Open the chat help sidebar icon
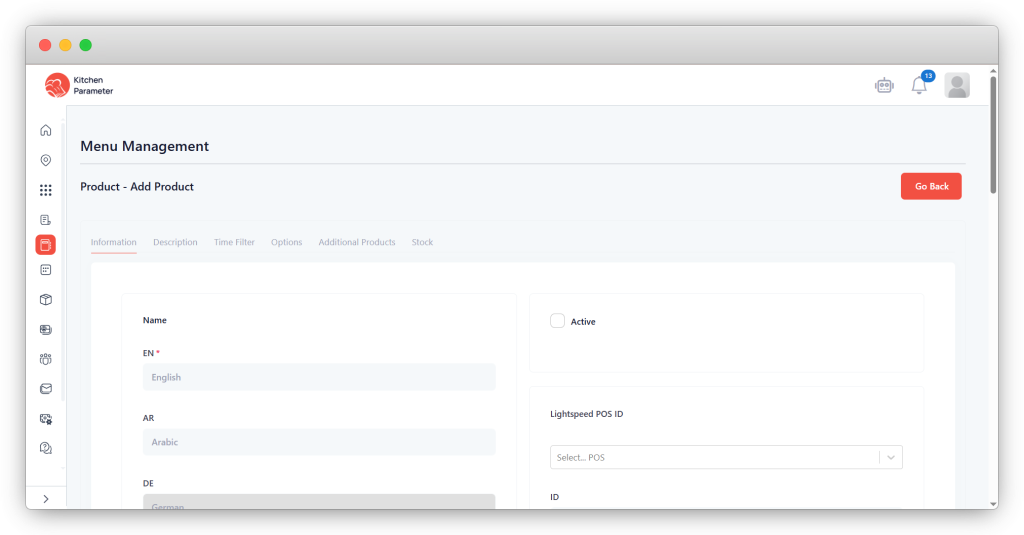Image resolution: width=1024 pixels, height=535 pixels. pos(46,448)
